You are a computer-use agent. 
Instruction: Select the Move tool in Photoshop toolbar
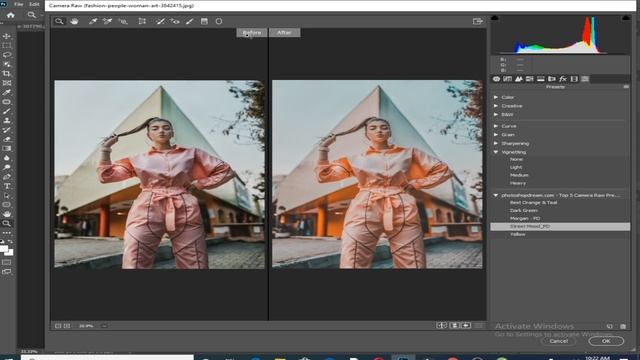tap(7, 36)
